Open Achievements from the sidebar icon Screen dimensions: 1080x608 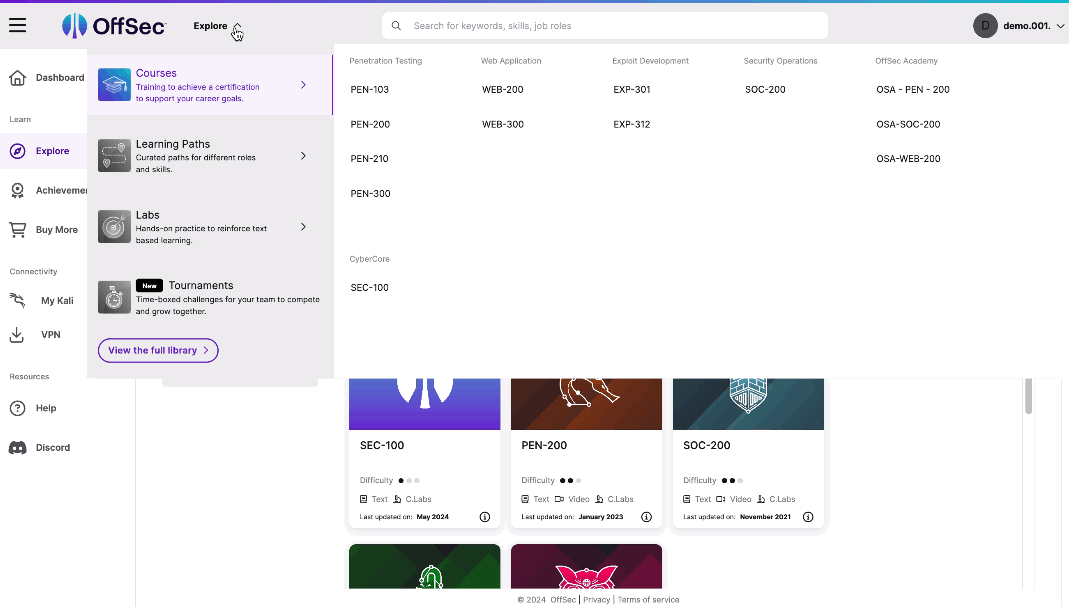pyautogui.click(x=18, y=190)
